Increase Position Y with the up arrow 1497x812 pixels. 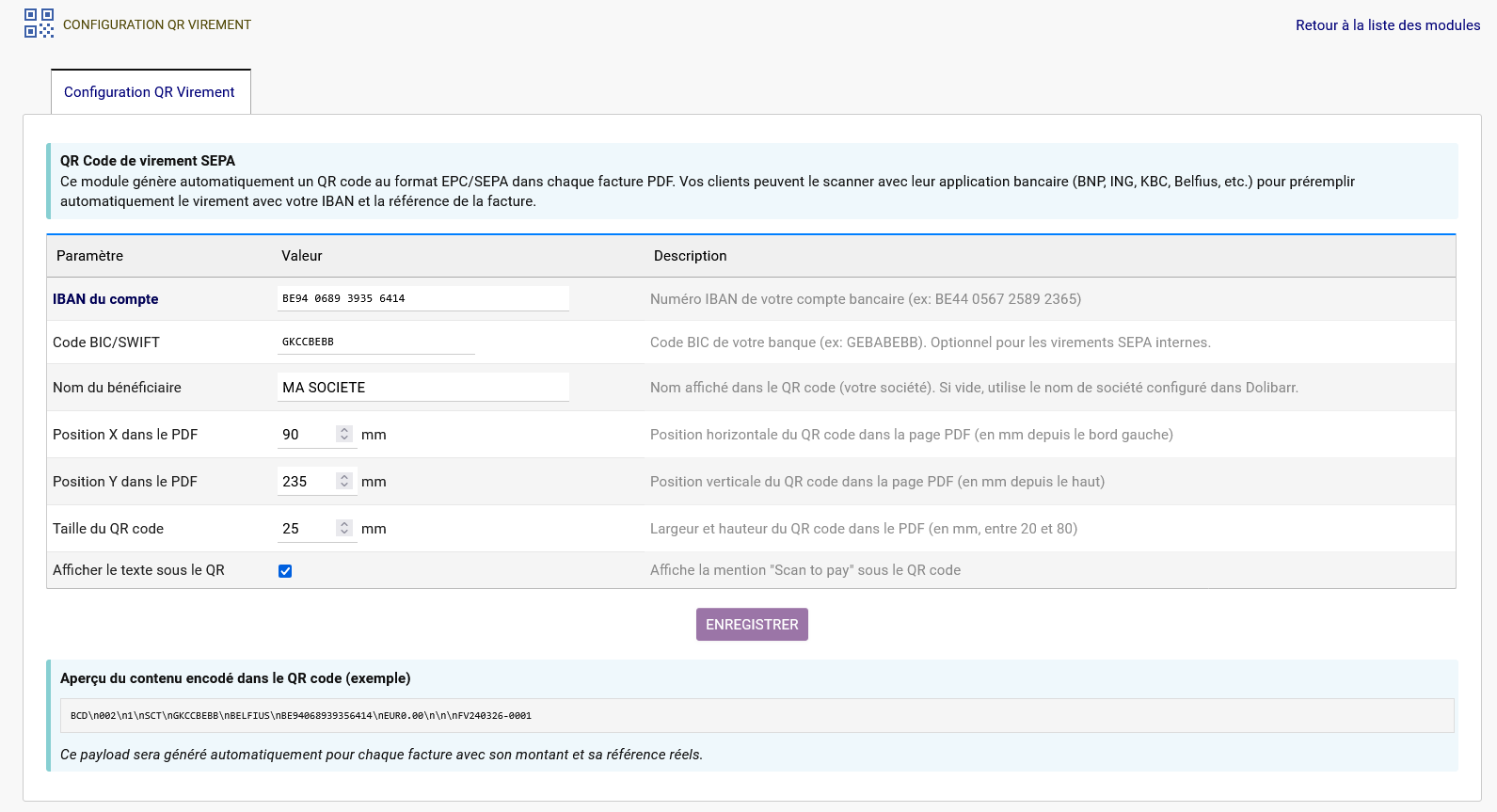344,477
